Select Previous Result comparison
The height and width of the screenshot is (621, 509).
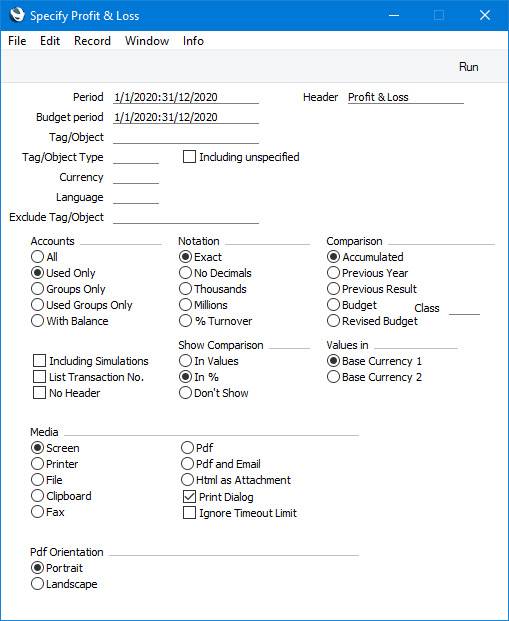click(334, 289)
